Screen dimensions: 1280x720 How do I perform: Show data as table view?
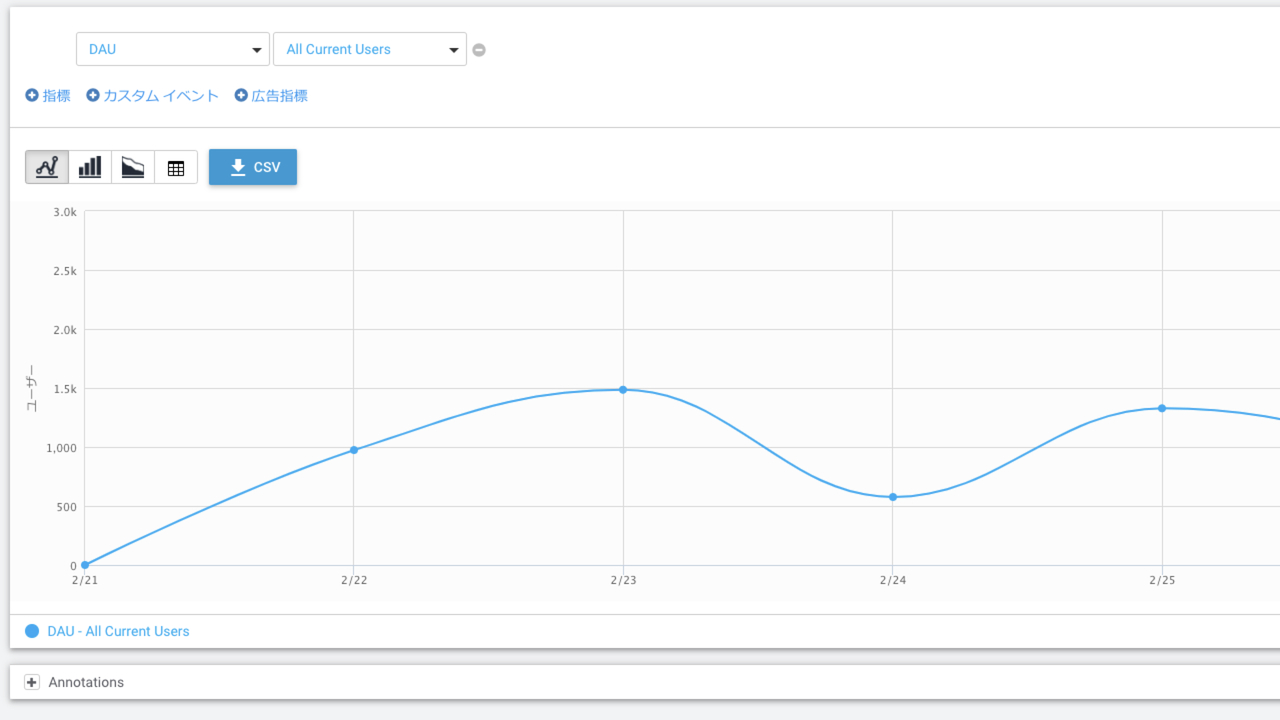(x=176, y=167)
